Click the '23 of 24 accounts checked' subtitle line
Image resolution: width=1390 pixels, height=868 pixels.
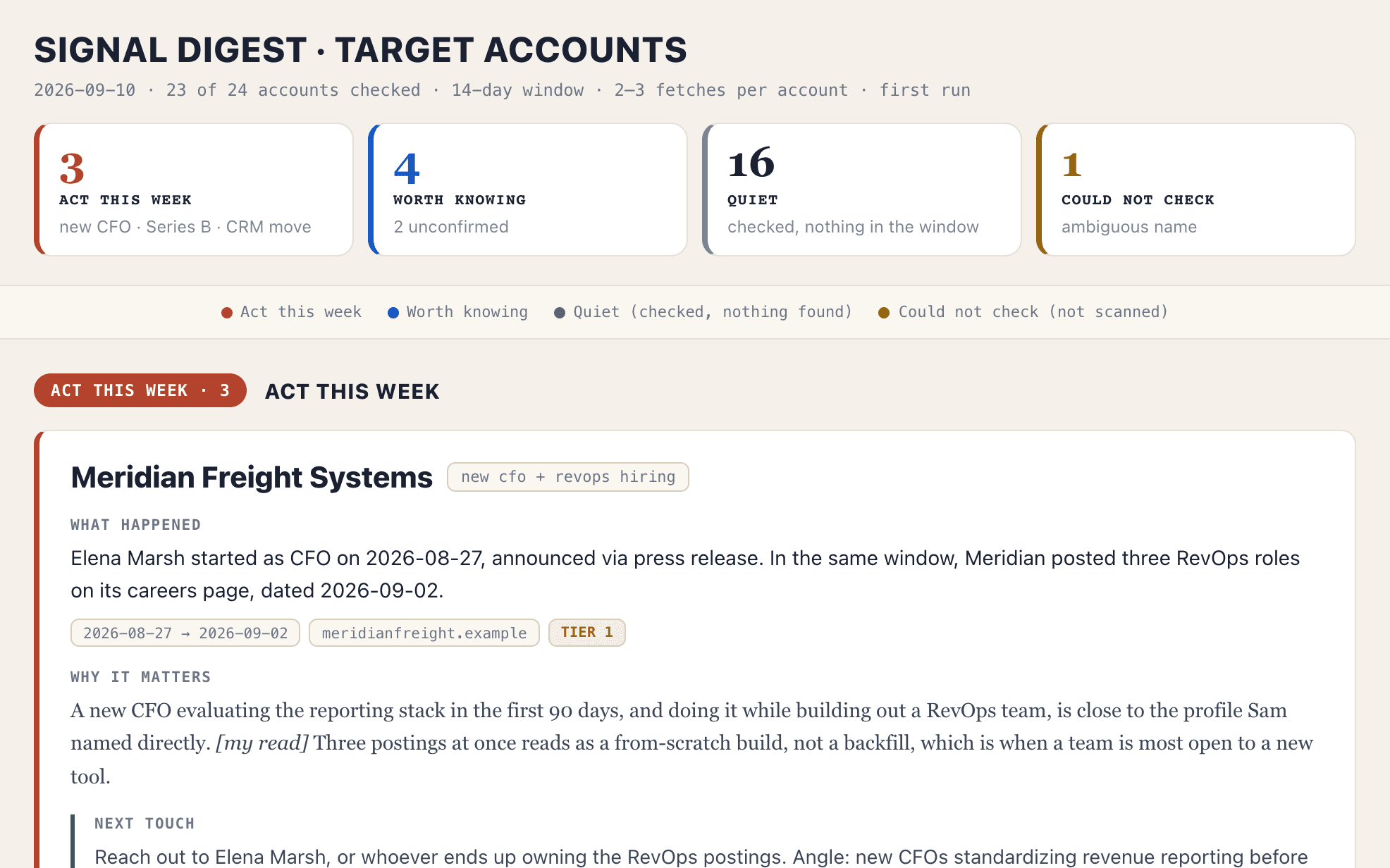pos(503,90)
